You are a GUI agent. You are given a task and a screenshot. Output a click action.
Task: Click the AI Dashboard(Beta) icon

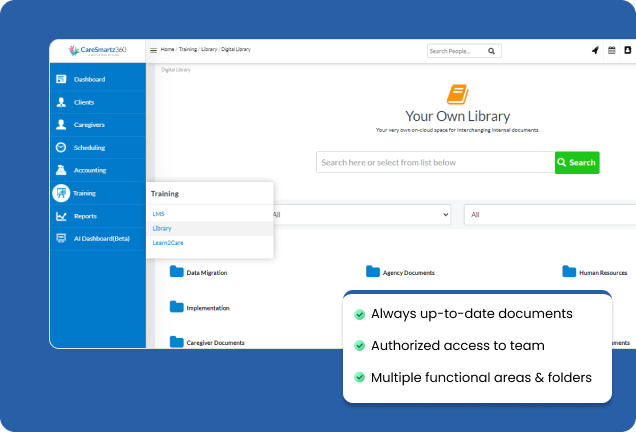click(61, 238)
